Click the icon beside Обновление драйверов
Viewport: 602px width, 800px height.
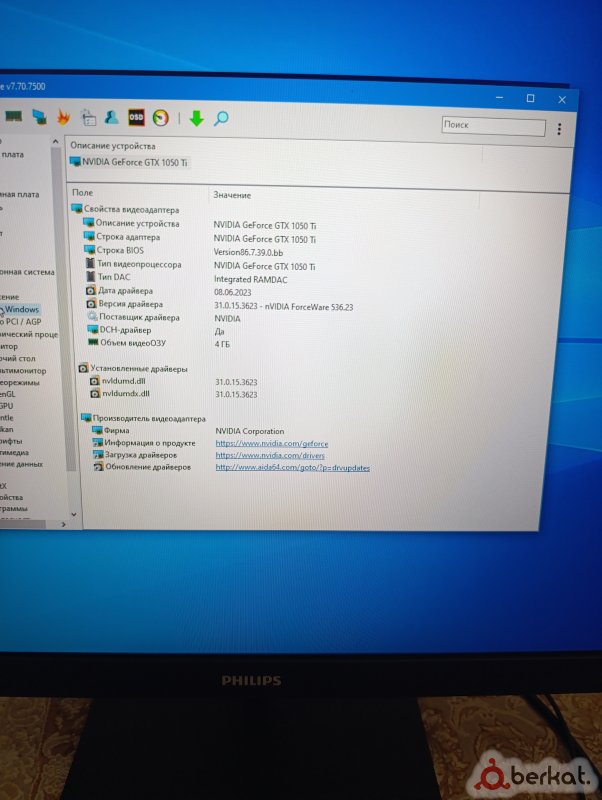coord(98,466)
